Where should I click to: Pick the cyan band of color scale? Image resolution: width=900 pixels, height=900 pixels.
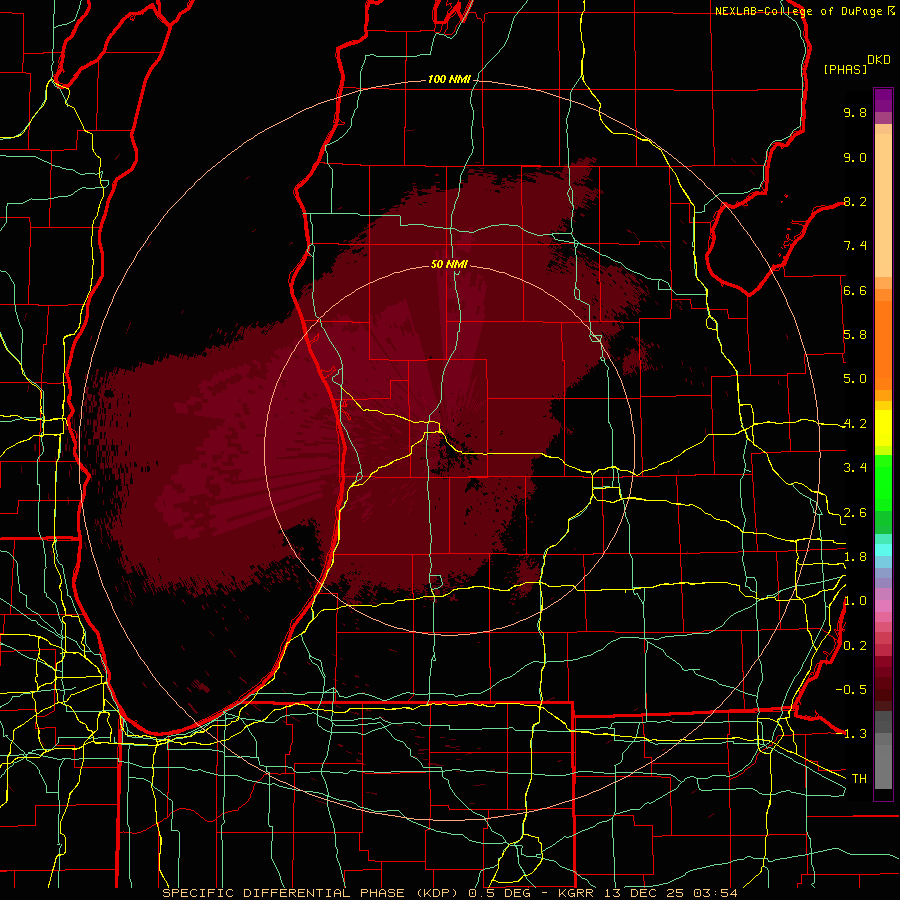(x=883, y=550)
